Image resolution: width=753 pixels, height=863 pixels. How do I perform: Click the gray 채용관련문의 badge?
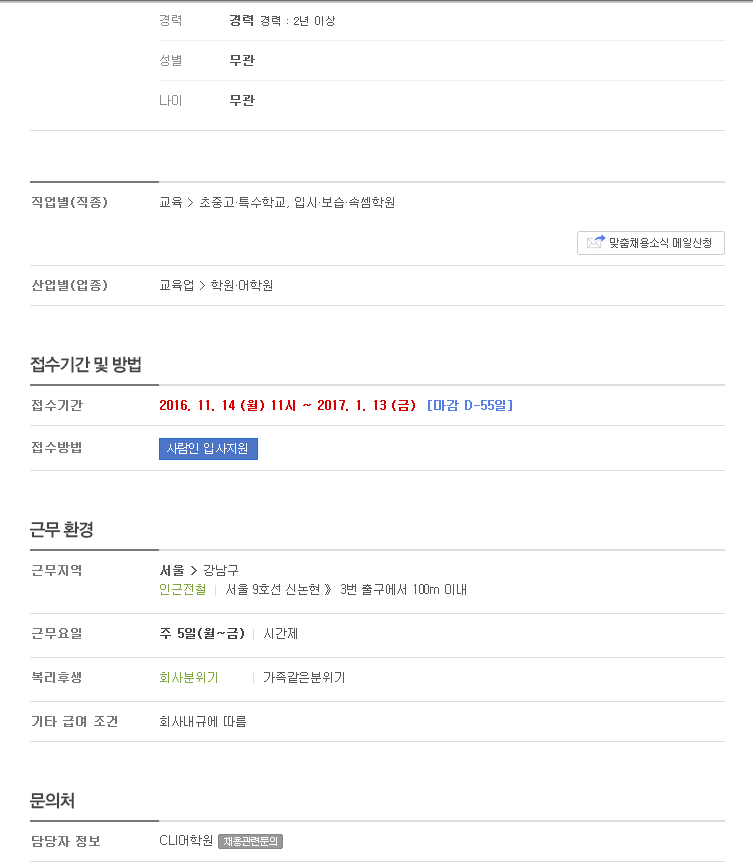click(x=250, y=841)
